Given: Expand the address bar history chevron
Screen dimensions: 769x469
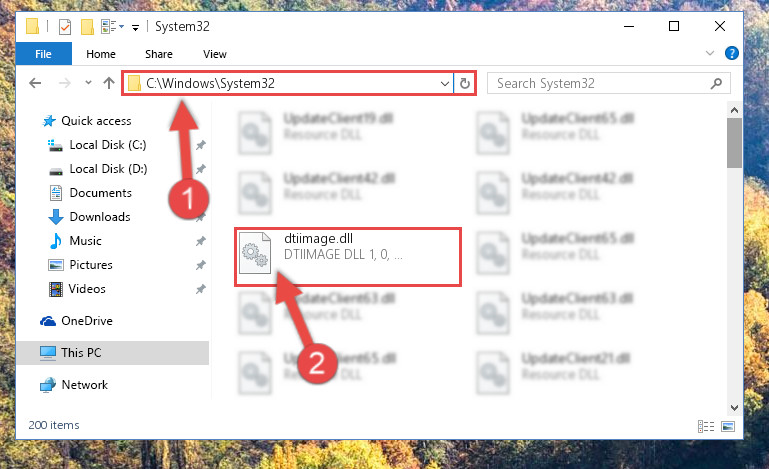Looking at the screenshot, I should tap(444, 83).
